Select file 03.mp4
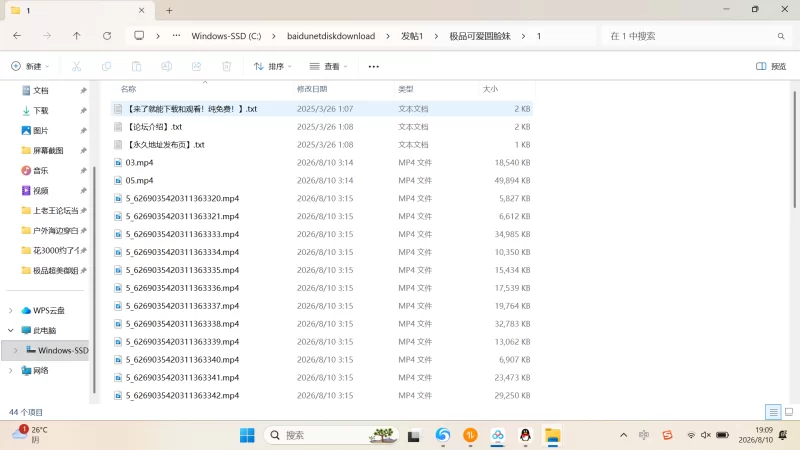Viewport: 800px width, 450px height. click(322, 162)
